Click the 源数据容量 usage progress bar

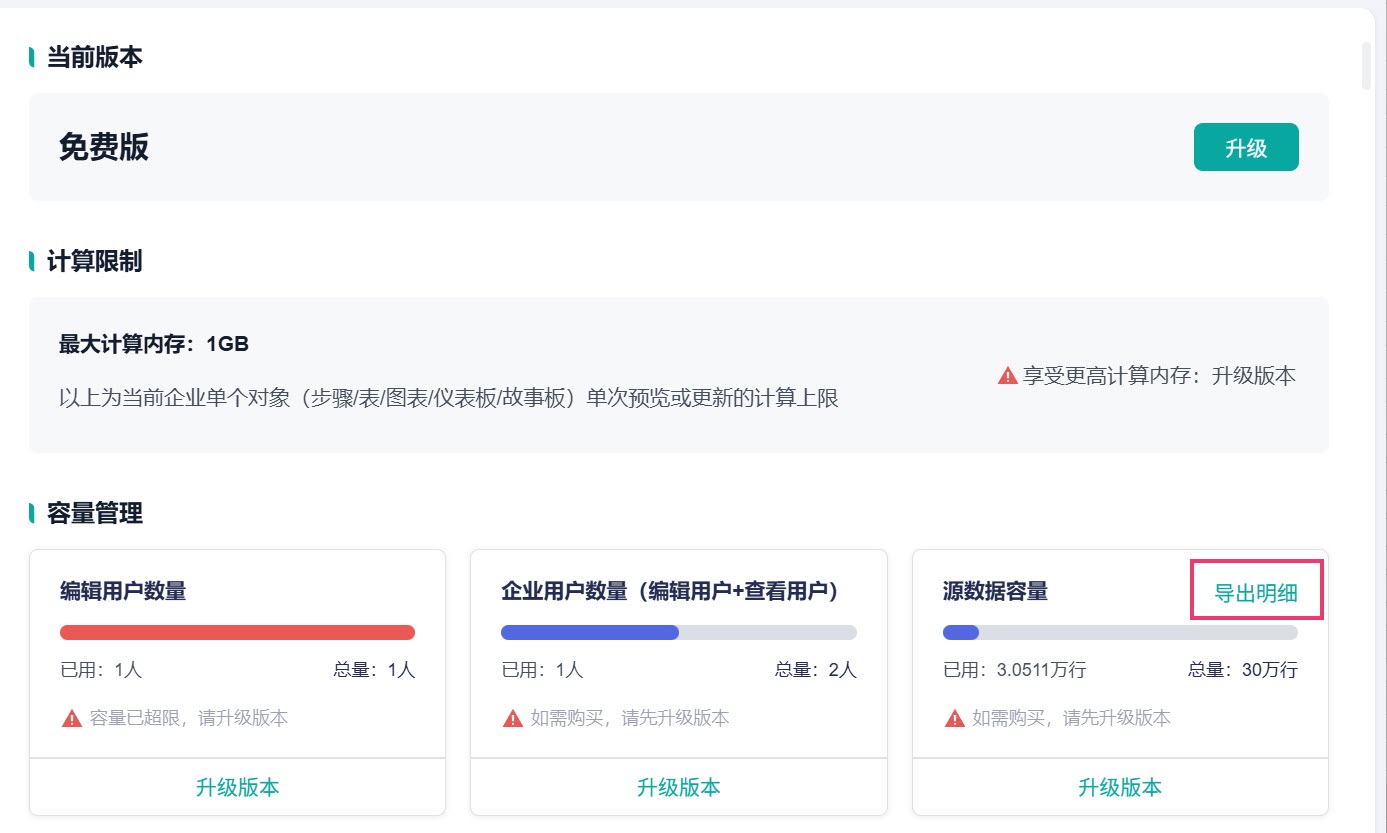(1120, 632)
